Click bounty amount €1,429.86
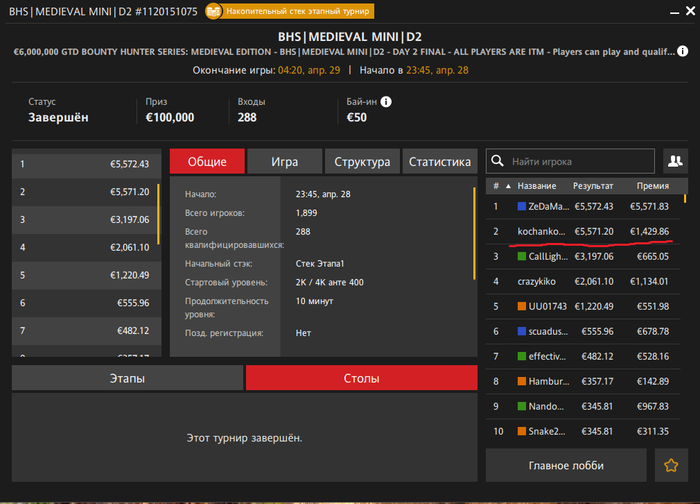Viewport: 700px width, 504px height. coord(649,231)
